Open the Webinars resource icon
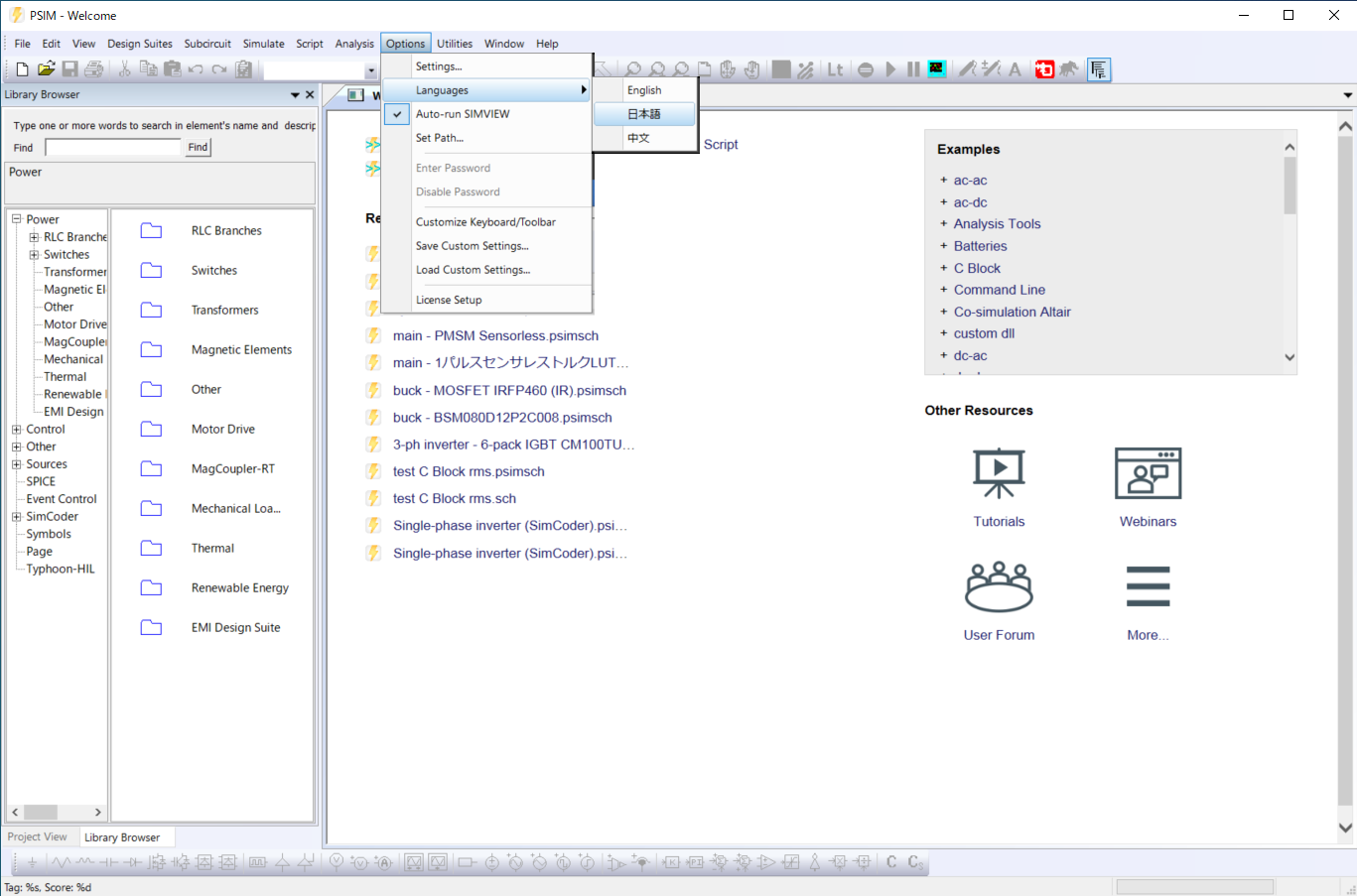Screen dimensions: 1357x896 [x=1148, y=473]
